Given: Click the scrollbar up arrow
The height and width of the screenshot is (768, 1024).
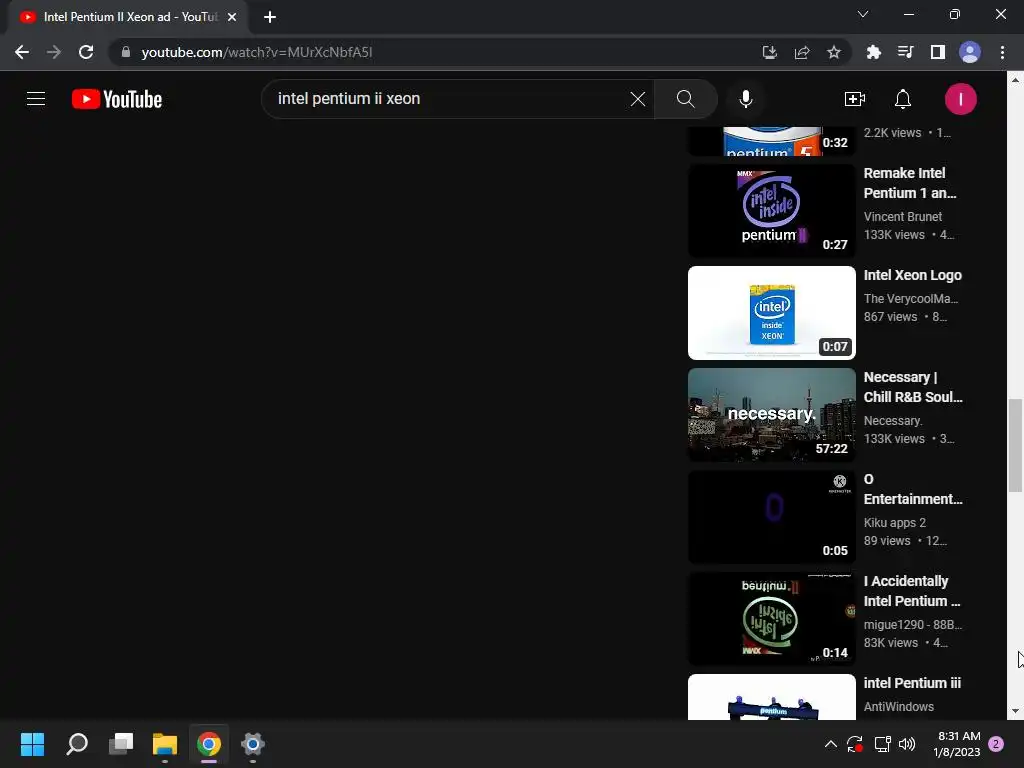Looking at the screenshot, I should pyautogui.click(x=1015, y=80).
